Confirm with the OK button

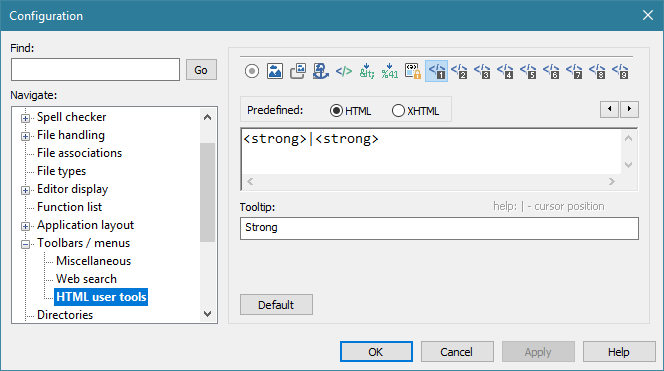point(376,352)
